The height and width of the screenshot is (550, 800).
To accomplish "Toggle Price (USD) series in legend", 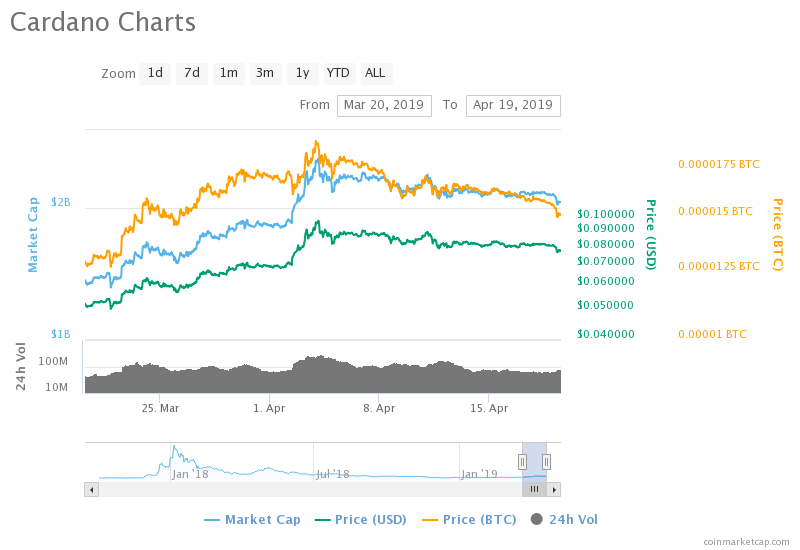I will coord(361,520).
